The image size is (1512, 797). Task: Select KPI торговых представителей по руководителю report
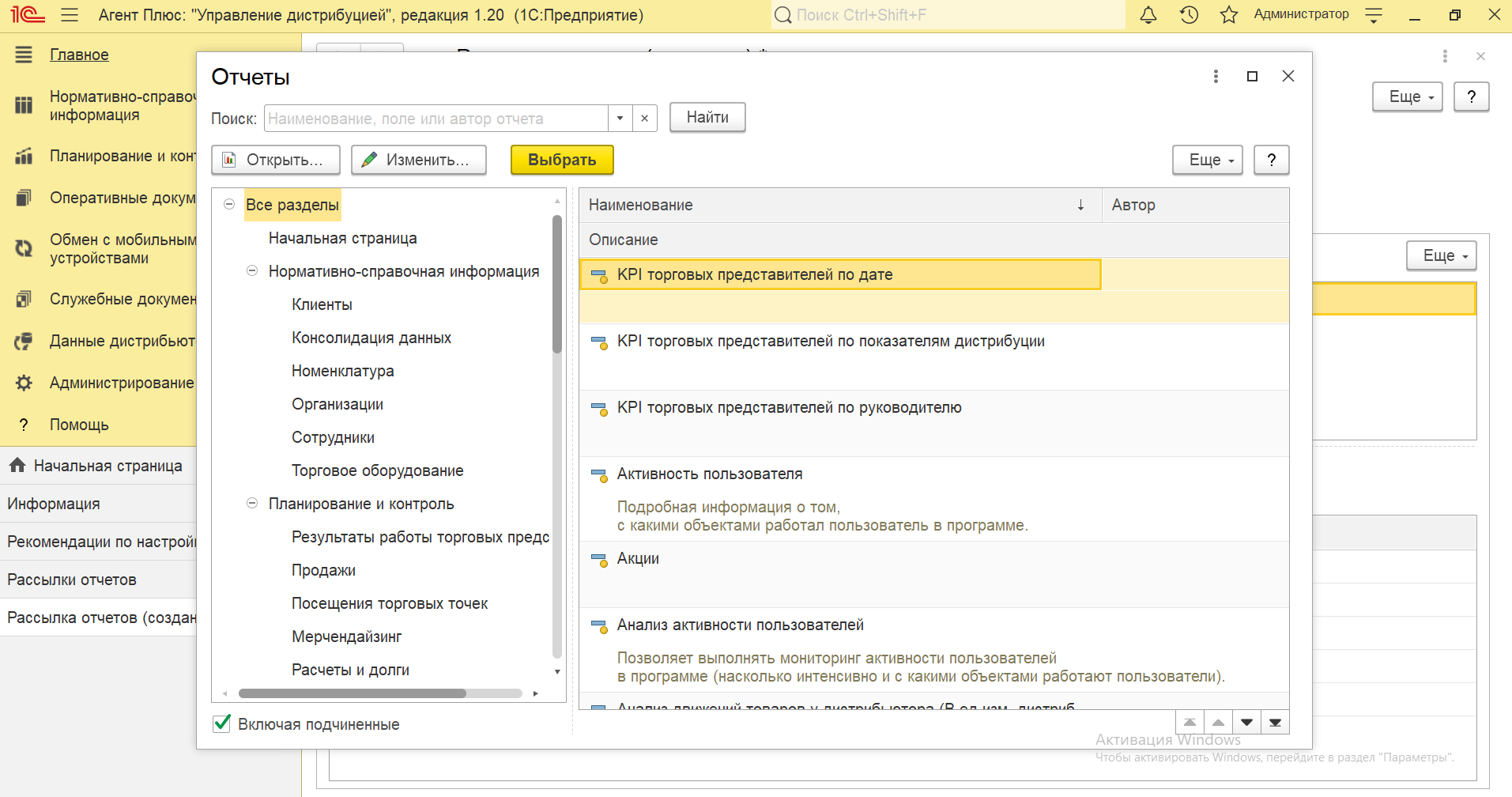pyautogui.click(x=934, y=423)
